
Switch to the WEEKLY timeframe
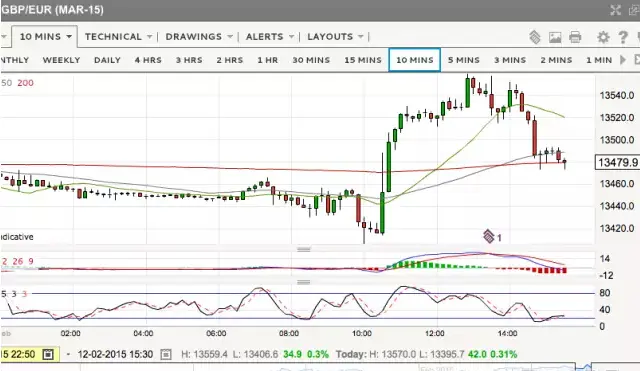(x=62, y=60)
